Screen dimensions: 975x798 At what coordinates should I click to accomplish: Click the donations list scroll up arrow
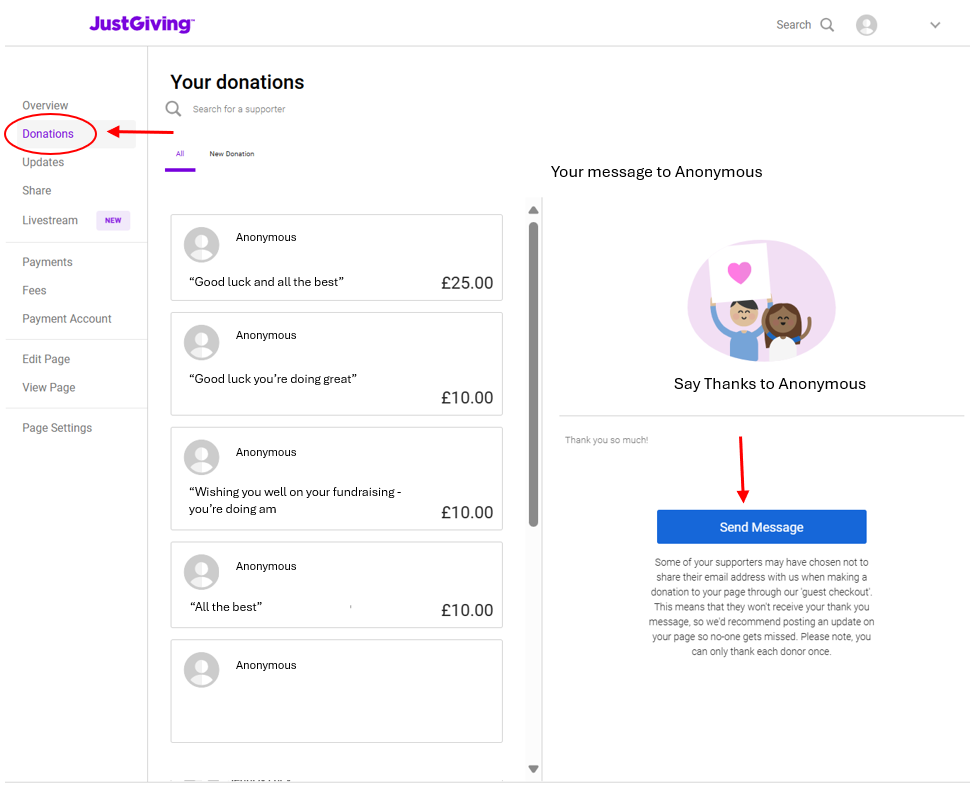pyautogui.click(x=534, y=210)
